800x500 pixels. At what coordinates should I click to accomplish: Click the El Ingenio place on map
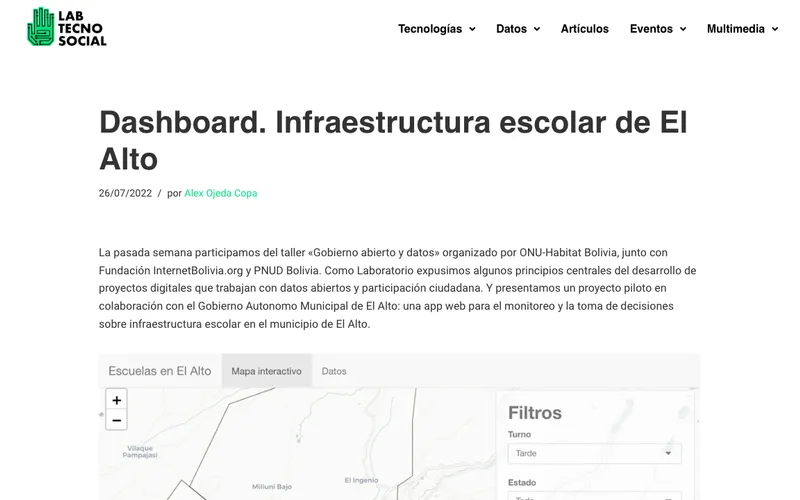pos(359,480)
